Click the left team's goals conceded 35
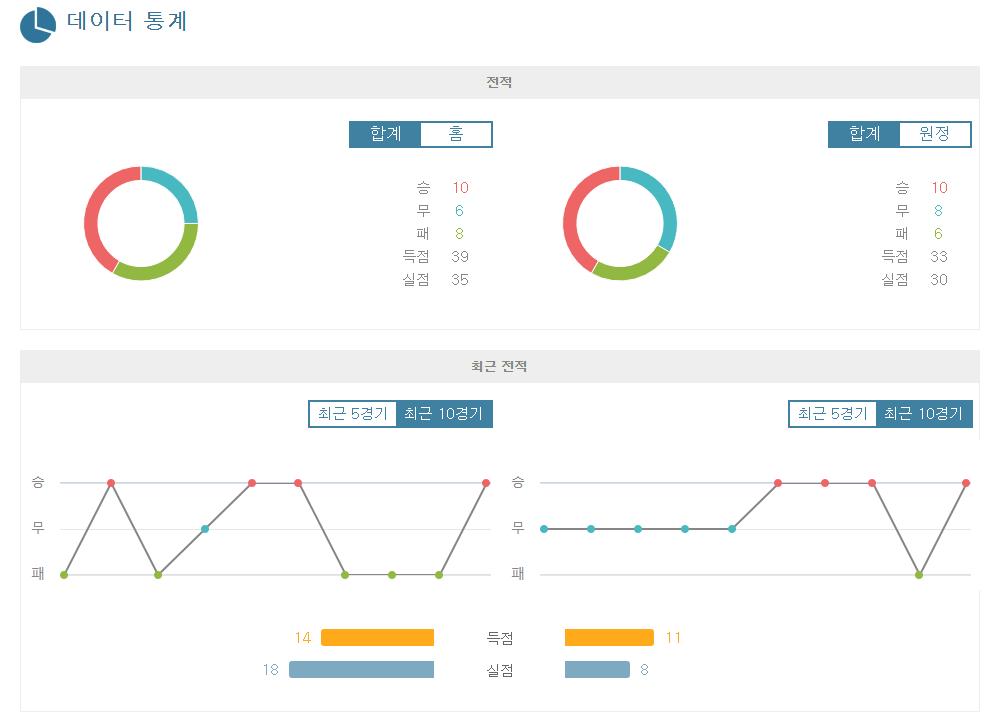The height and width of the screenshot is (726, 995). 460,279
